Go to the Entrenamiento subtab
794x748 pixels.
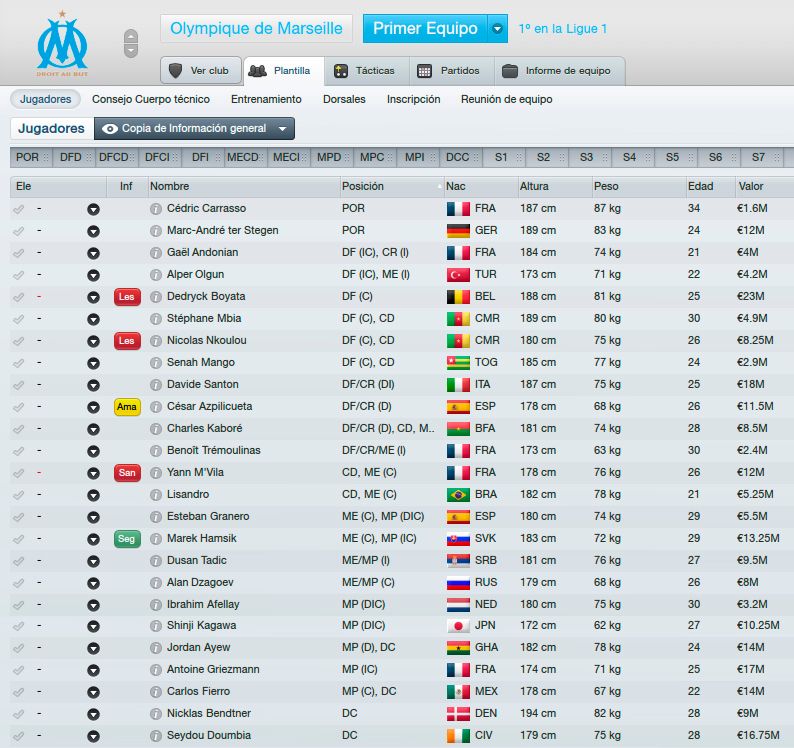[266, 99]
